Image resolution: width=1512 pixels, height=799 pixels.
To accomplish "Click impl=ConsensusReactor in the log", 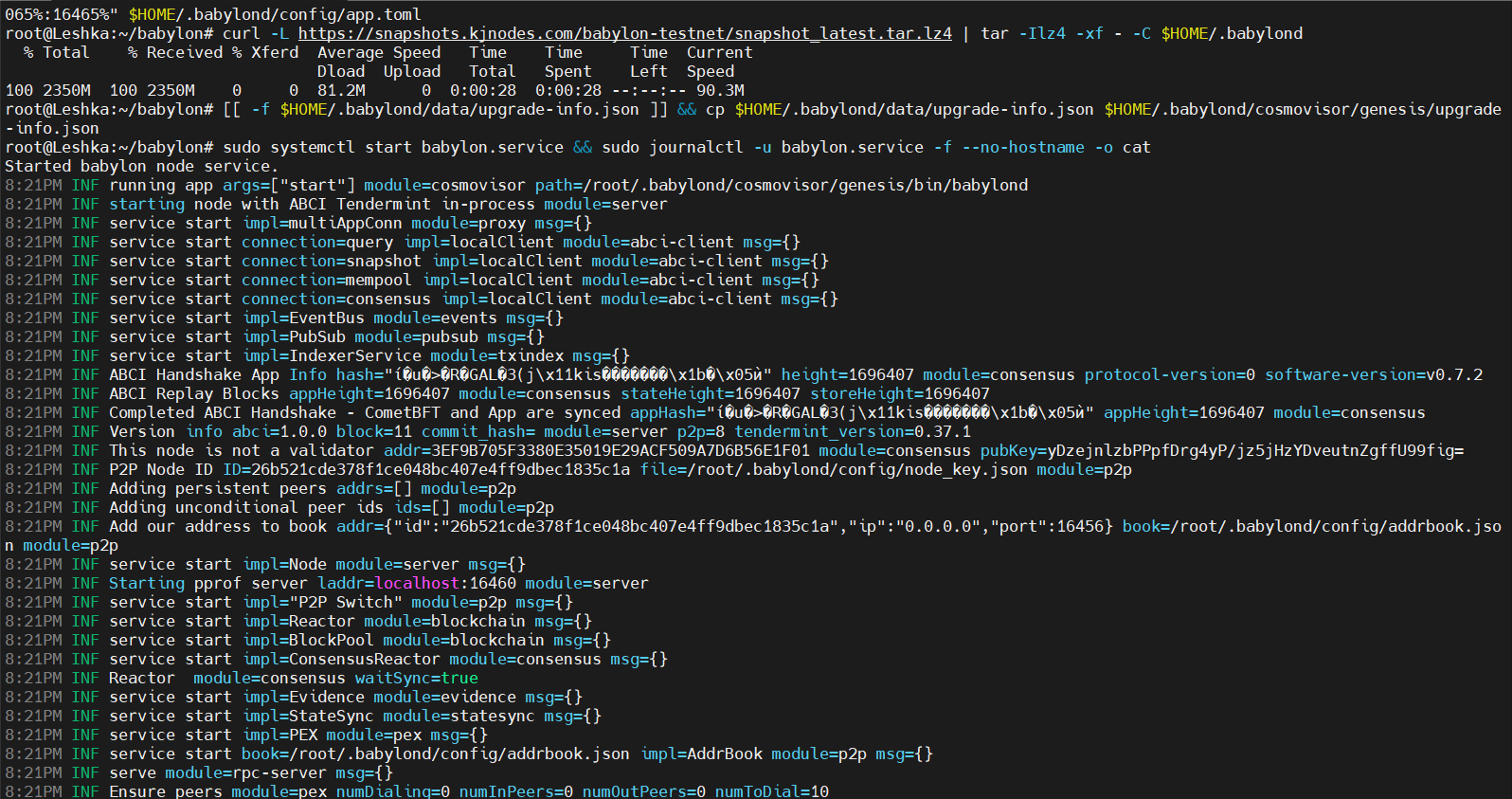I will pos(341,659).
